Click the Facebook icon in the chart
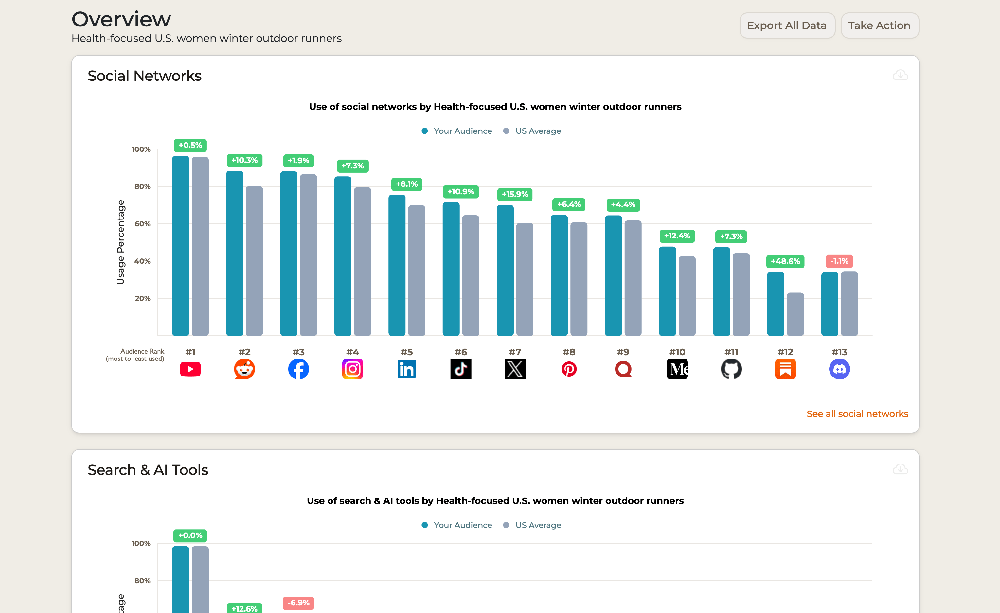1000x613 pixels. pyautogui.click(x=299, y=368)
